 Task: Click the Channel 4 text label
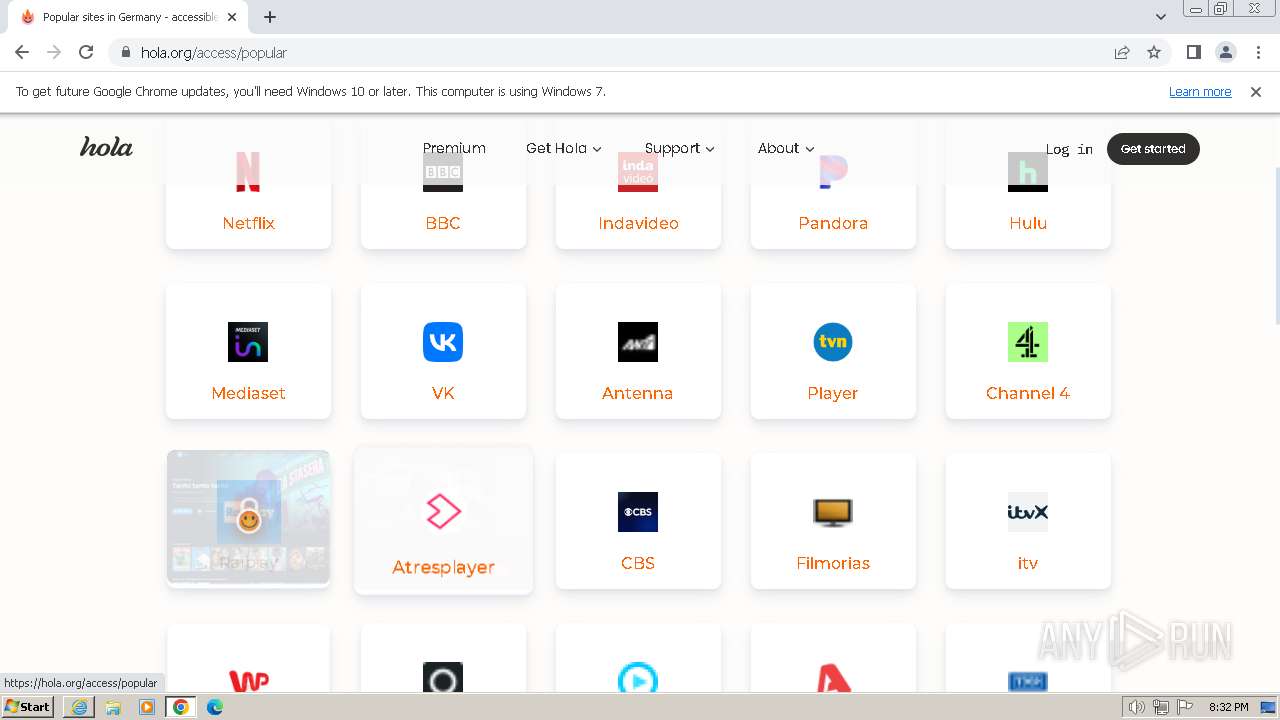click(x=1028, y=393)
